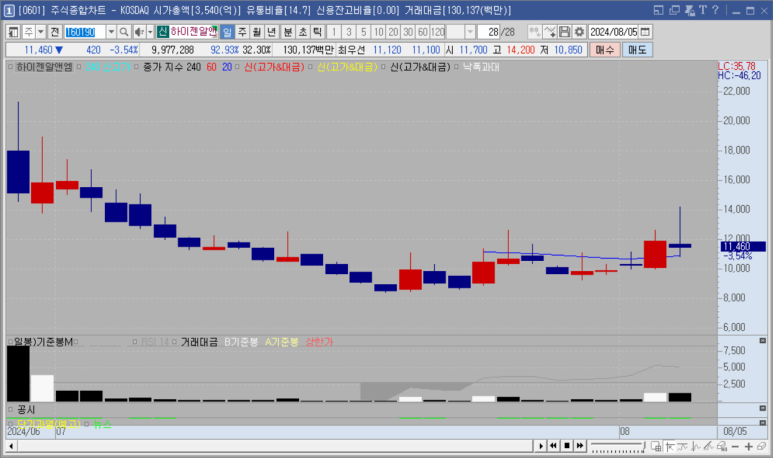Screen dimensions: 773x458
Task: Click the 매도 sell button
Action: [637, 50]
